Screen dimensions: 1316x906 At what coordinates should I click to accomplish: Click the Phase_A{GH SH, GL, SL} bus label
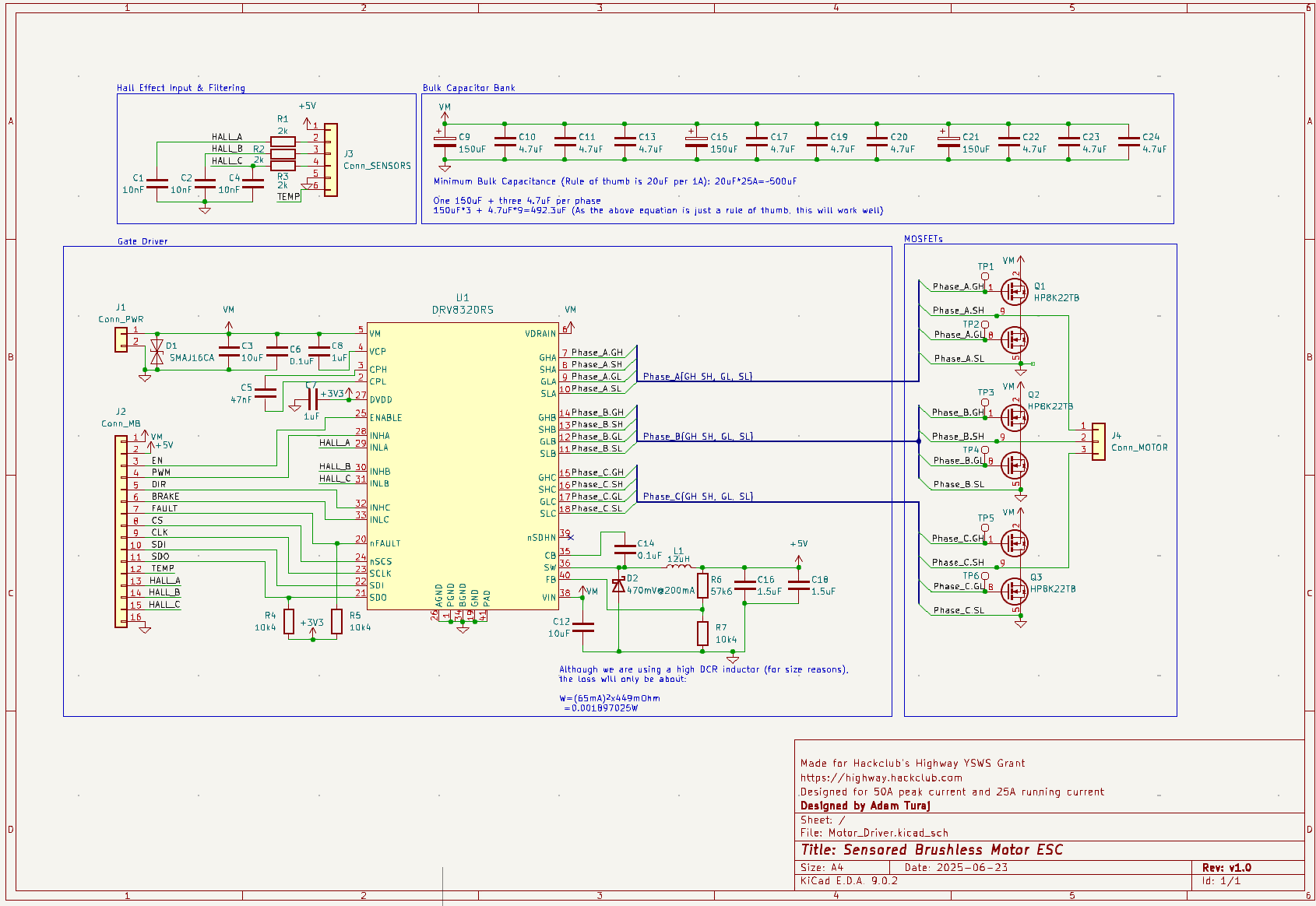[698, 377]
